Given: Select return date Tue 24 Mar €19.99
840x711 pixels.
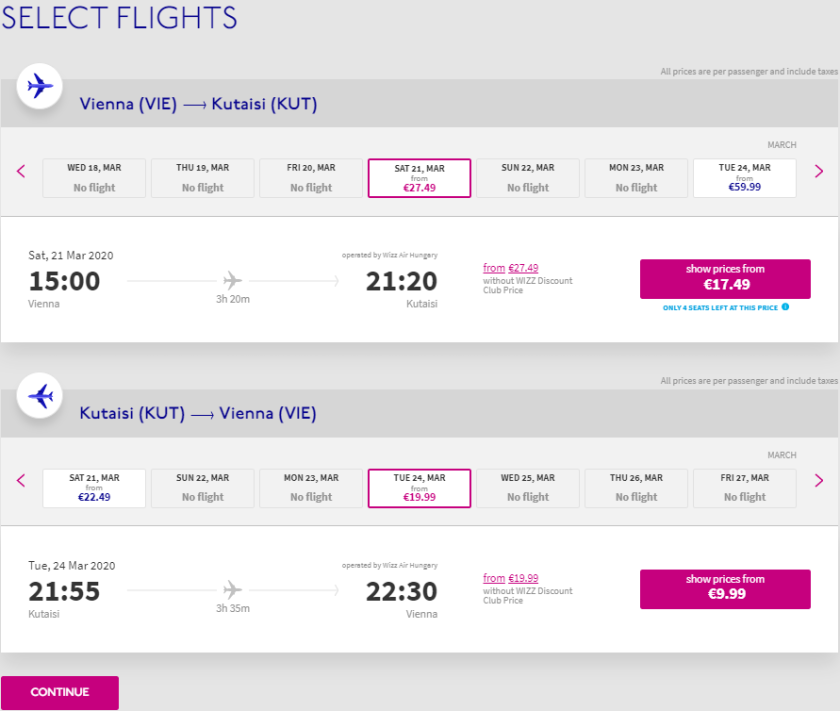Looking at the screenshot, I should tap(420, 488).
